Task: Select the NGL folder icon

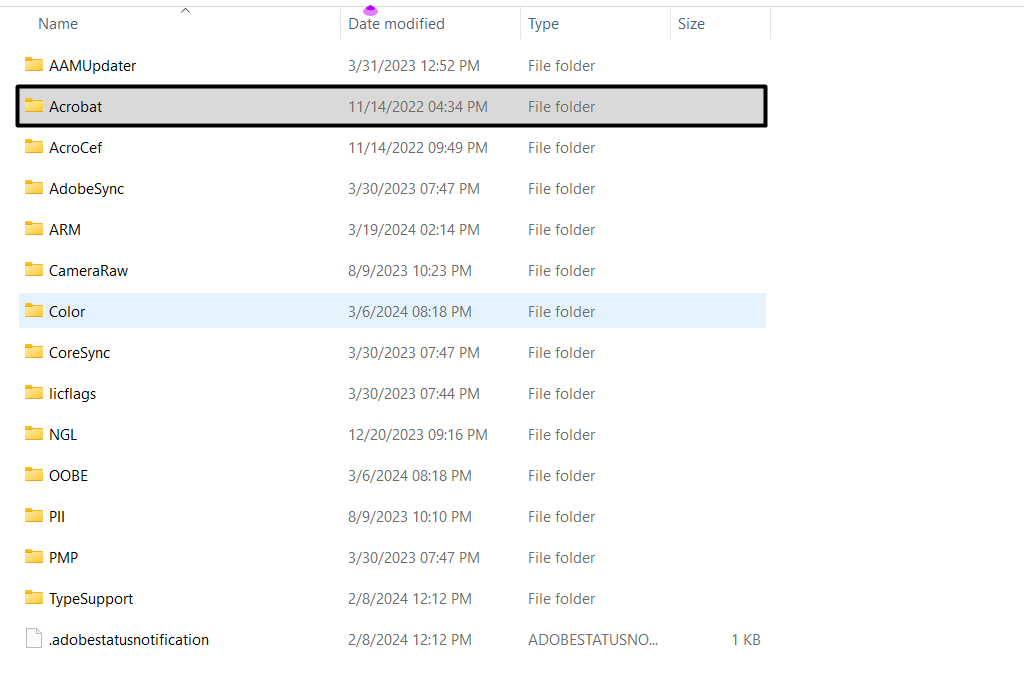Action: [34, 434]
